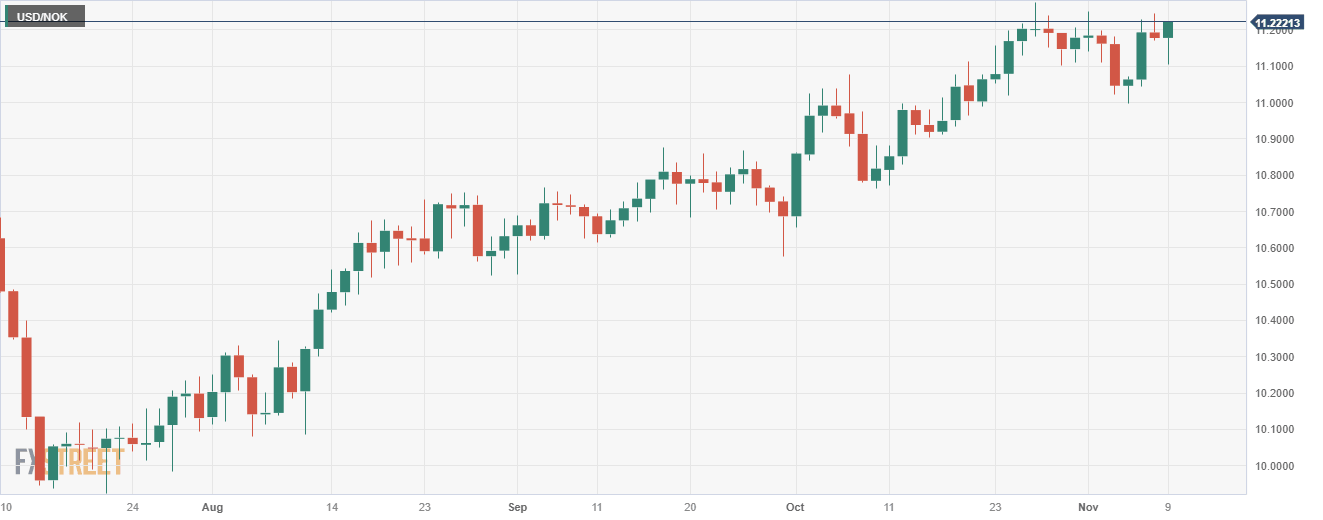The height and width of the screenshot is (520, 1323).
Task: Select the latest green candle at right edge
Action: click(x=1168, y=30)
